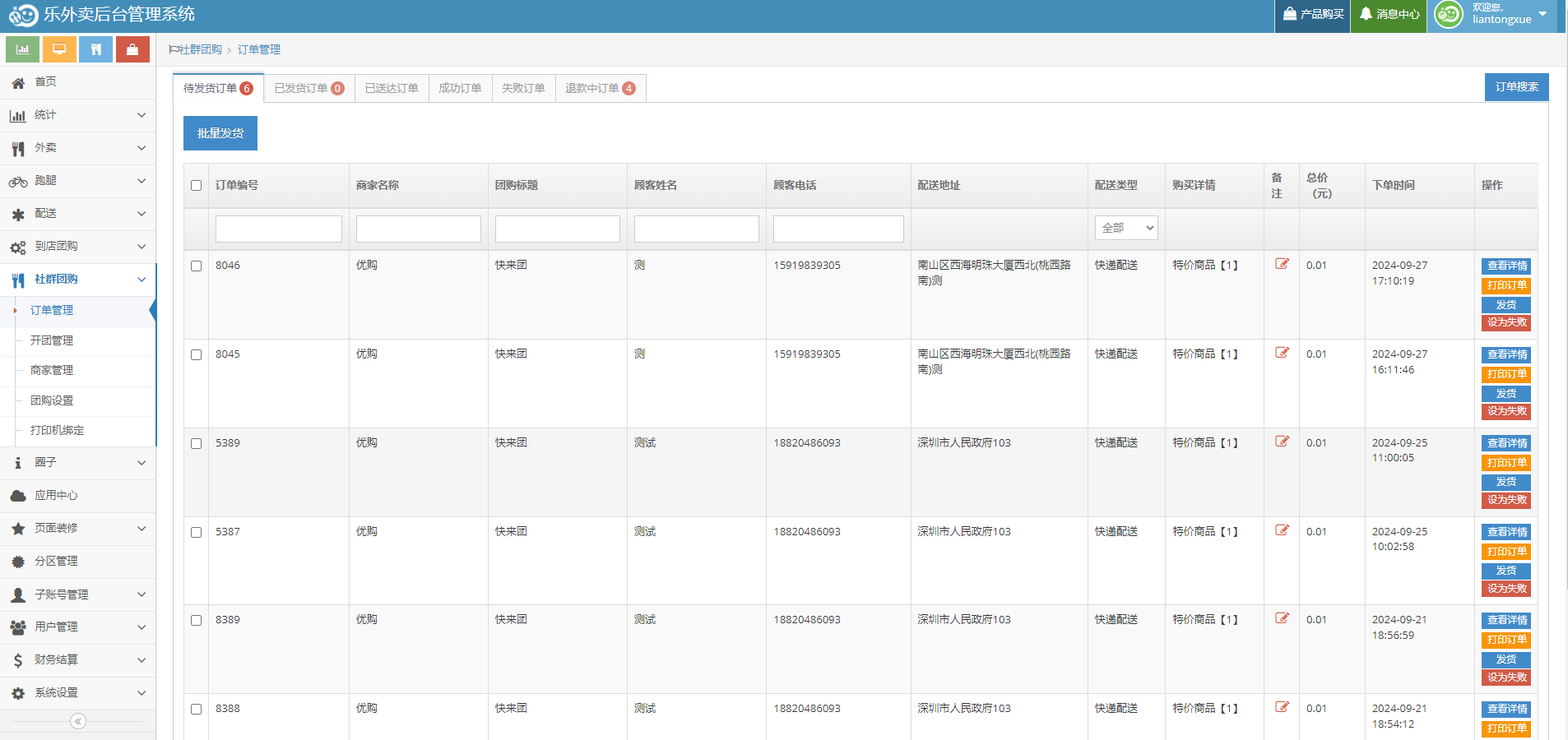The image size is (1568, 740).
Task: Click 打印订单 for order 8045
Action: (x=1506, y=374)
